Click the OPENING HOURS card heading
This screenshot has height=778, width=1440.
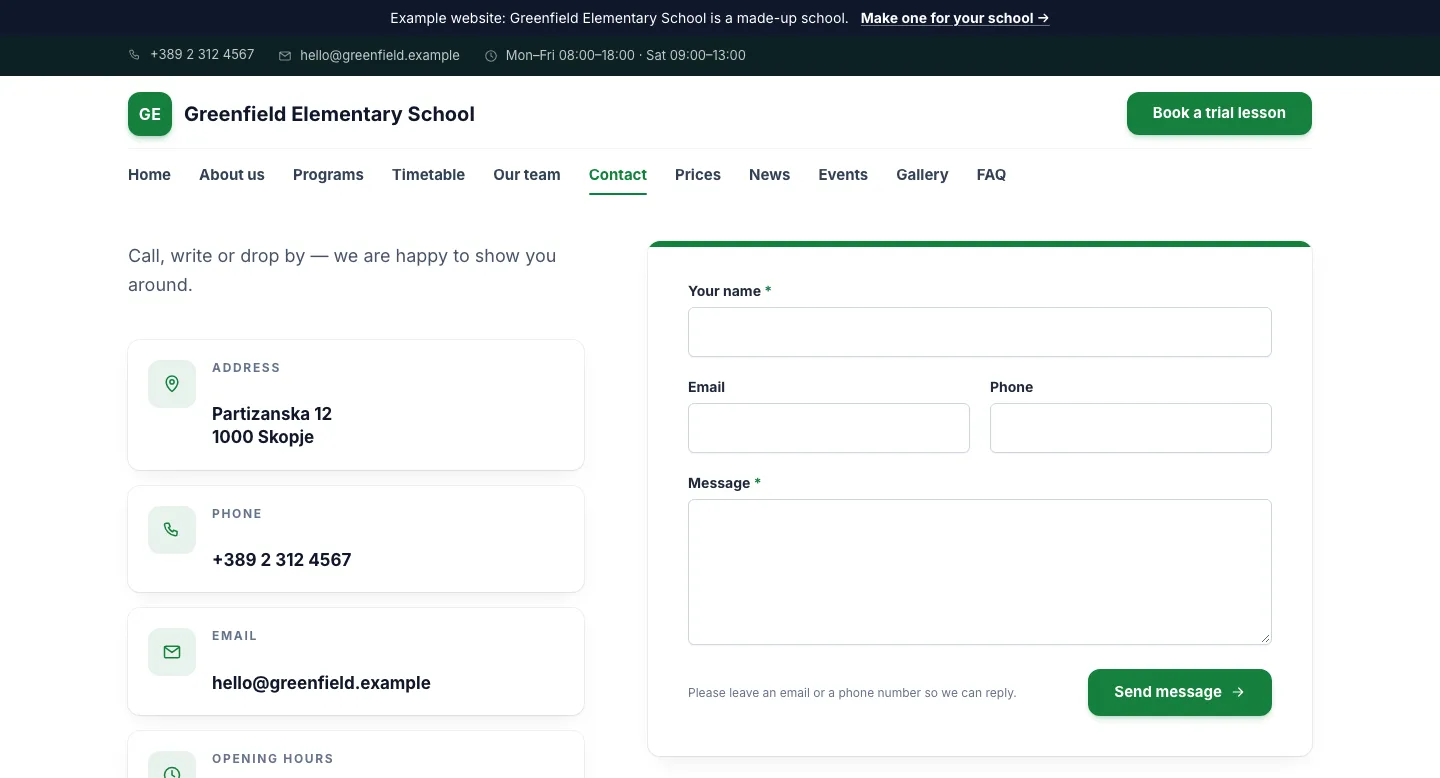(273, 759)
